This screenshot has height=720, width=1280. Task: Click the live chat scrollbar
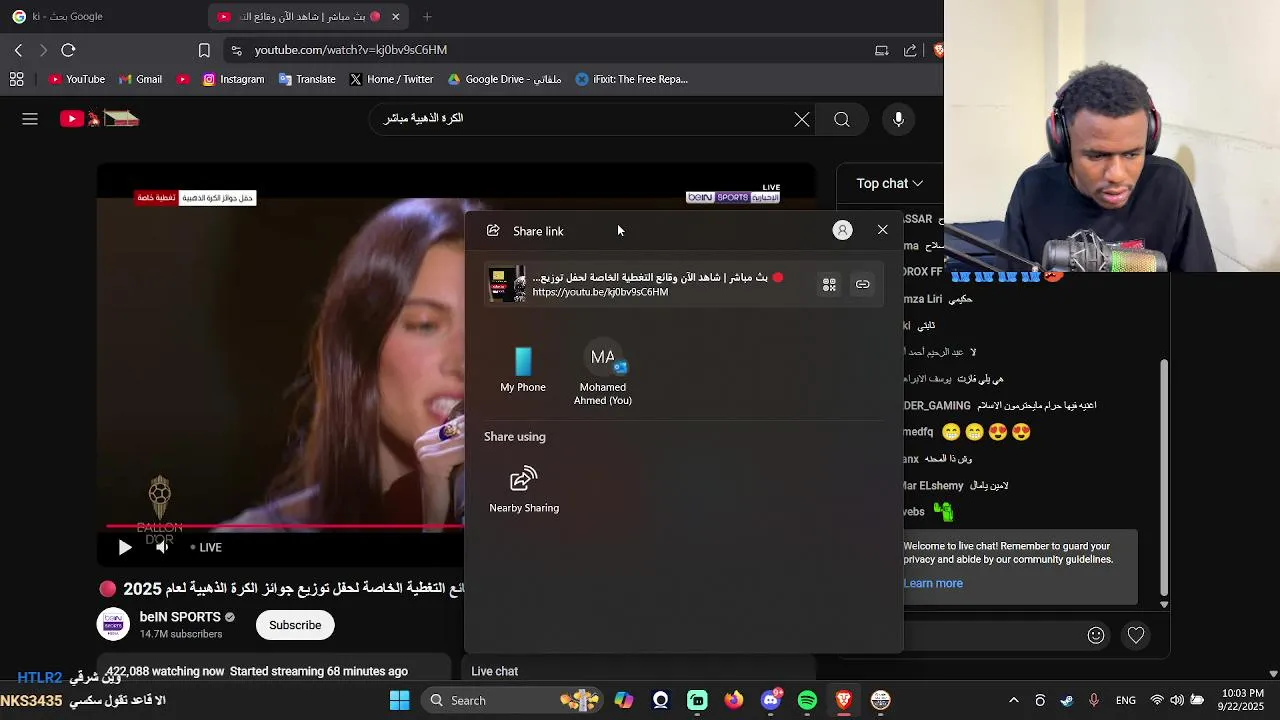tap(1164, 478)
